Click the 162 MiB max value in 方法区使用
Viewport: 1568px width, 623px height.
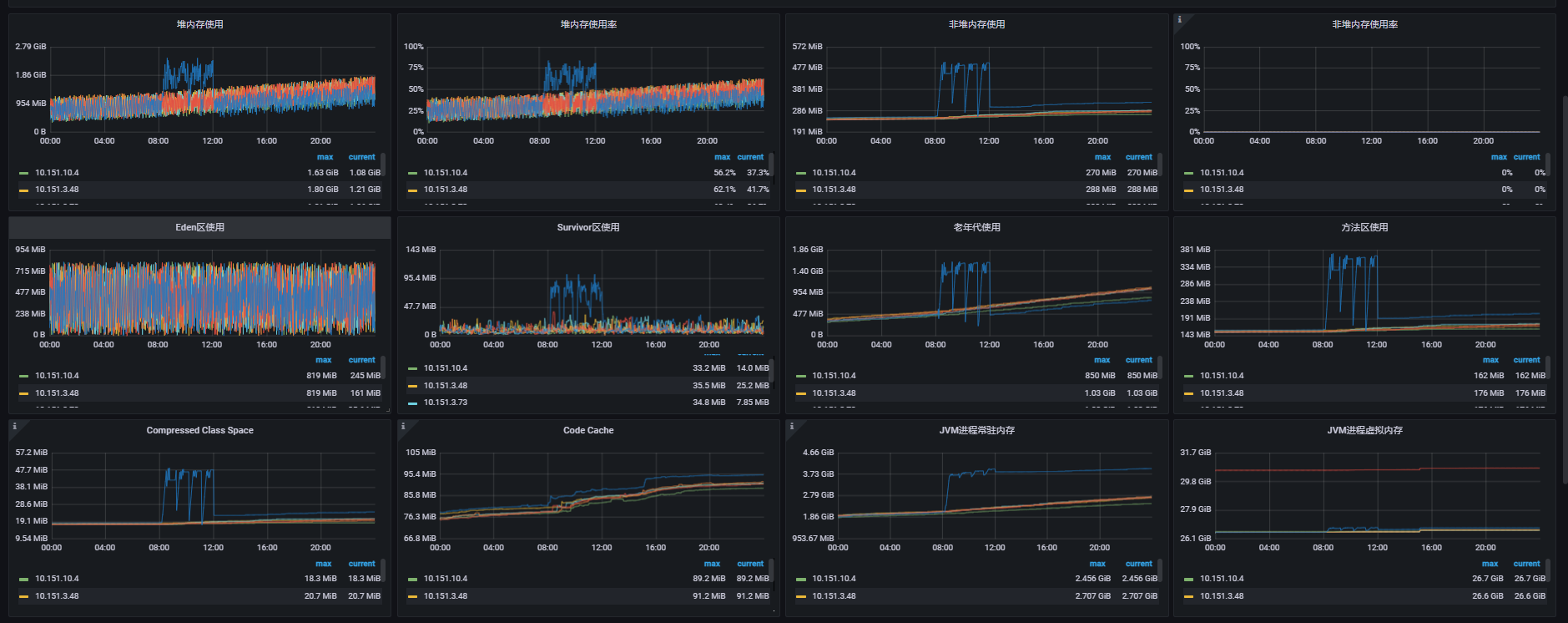pyautogui.click(x=1488, y=376)
